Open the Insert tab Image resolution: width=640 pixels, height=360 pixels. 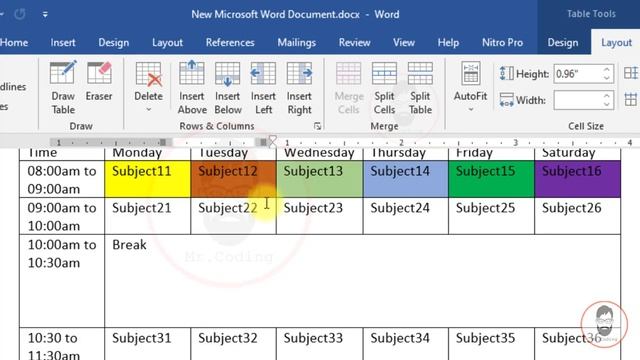coord(63,42)
